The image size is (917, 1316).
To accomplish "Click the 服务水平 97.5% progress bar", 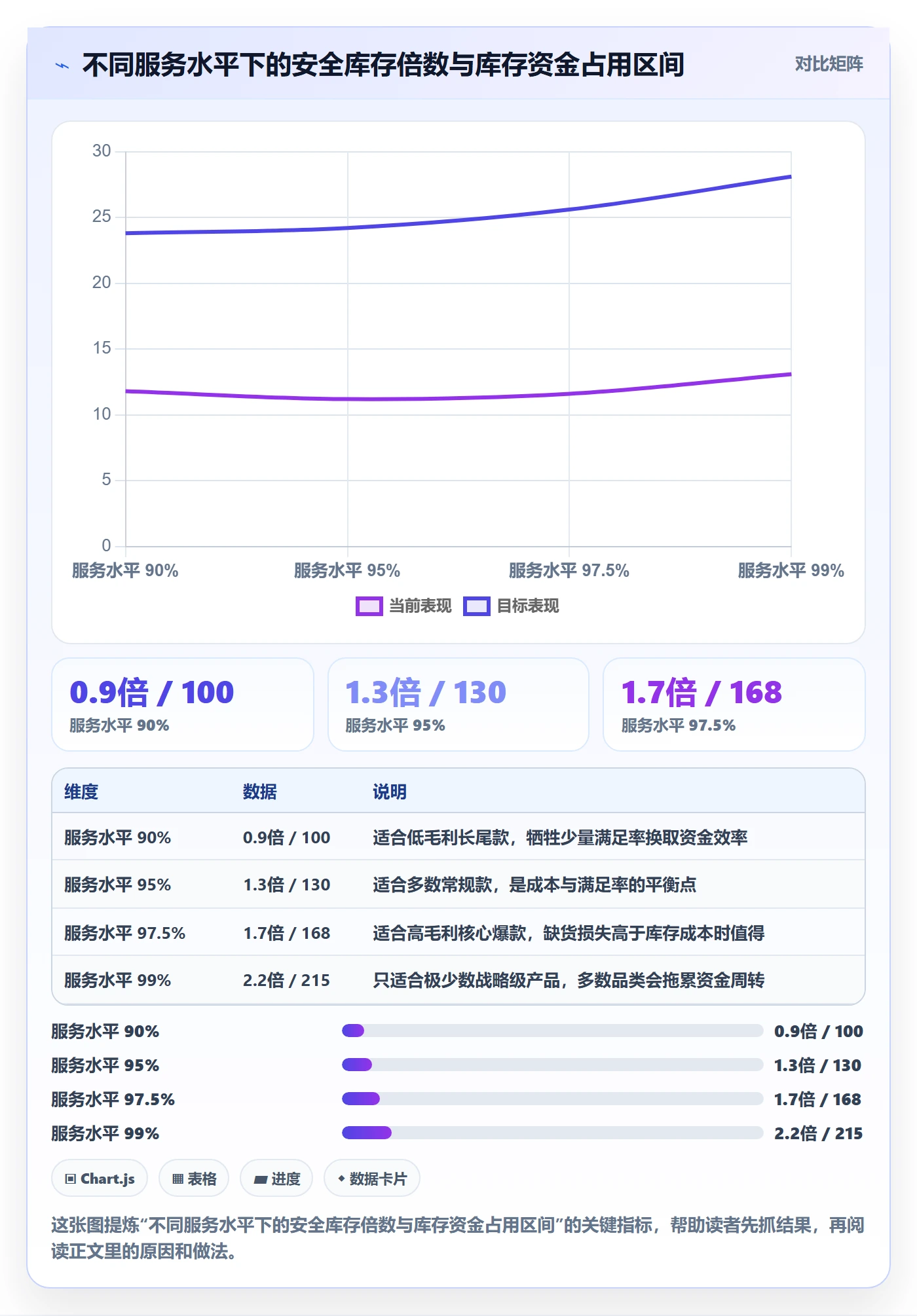I will pos(552,1099).
